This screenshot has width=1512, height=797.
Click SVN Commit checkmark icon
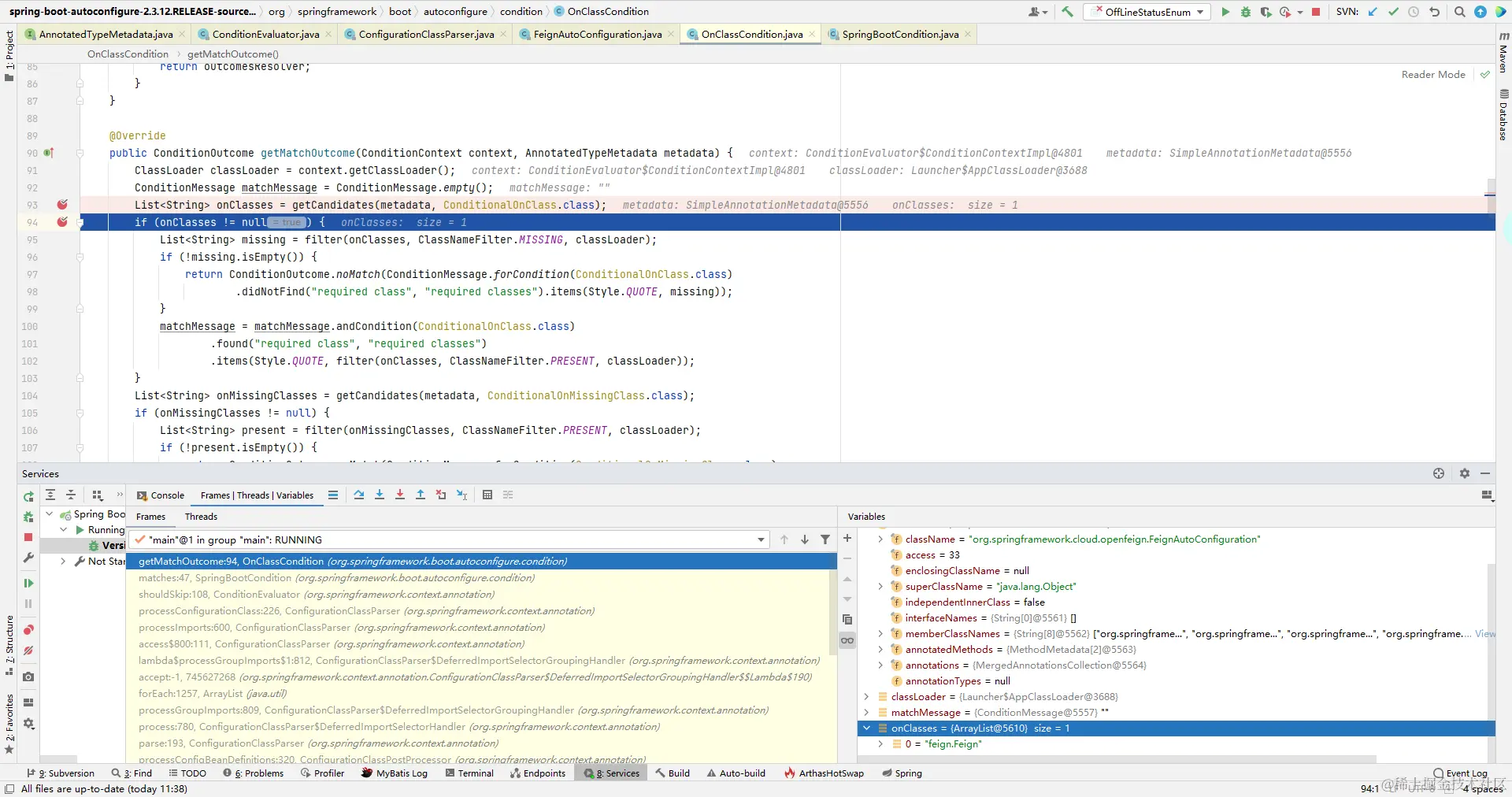tap(1393, 12)
